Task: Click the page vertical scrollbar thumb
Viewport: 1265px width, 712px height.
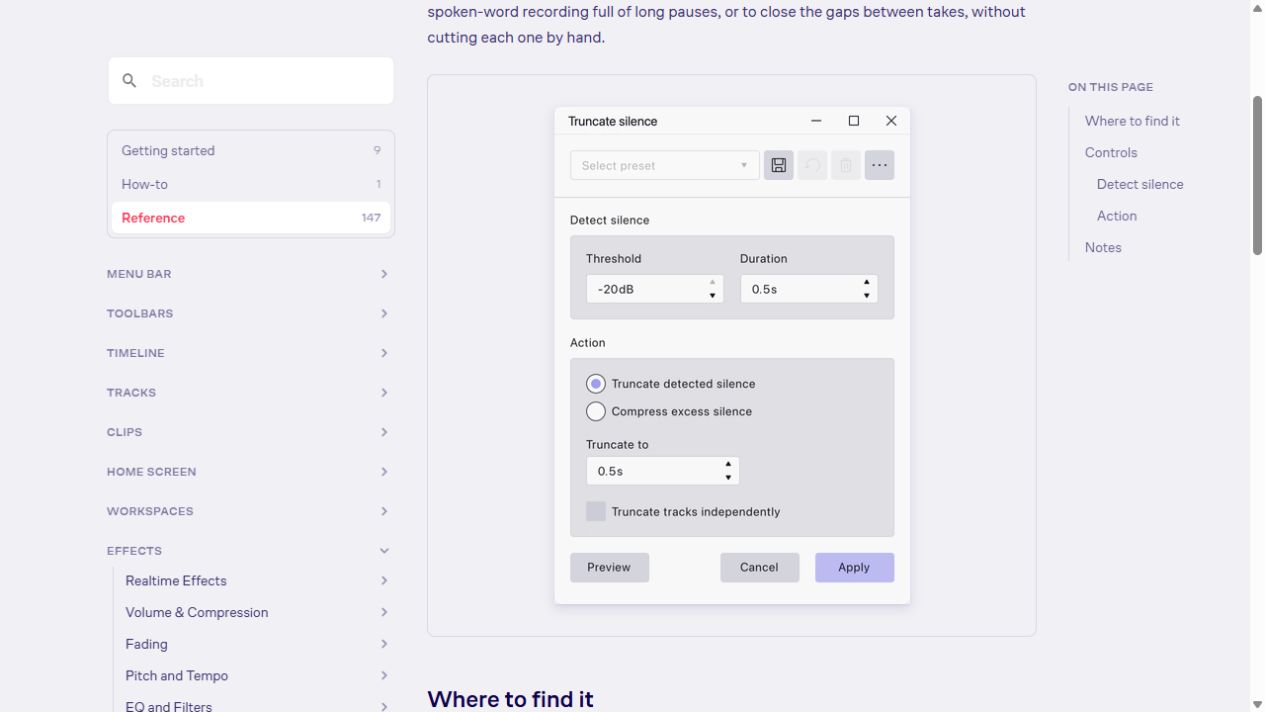Action: point(1257,175)
